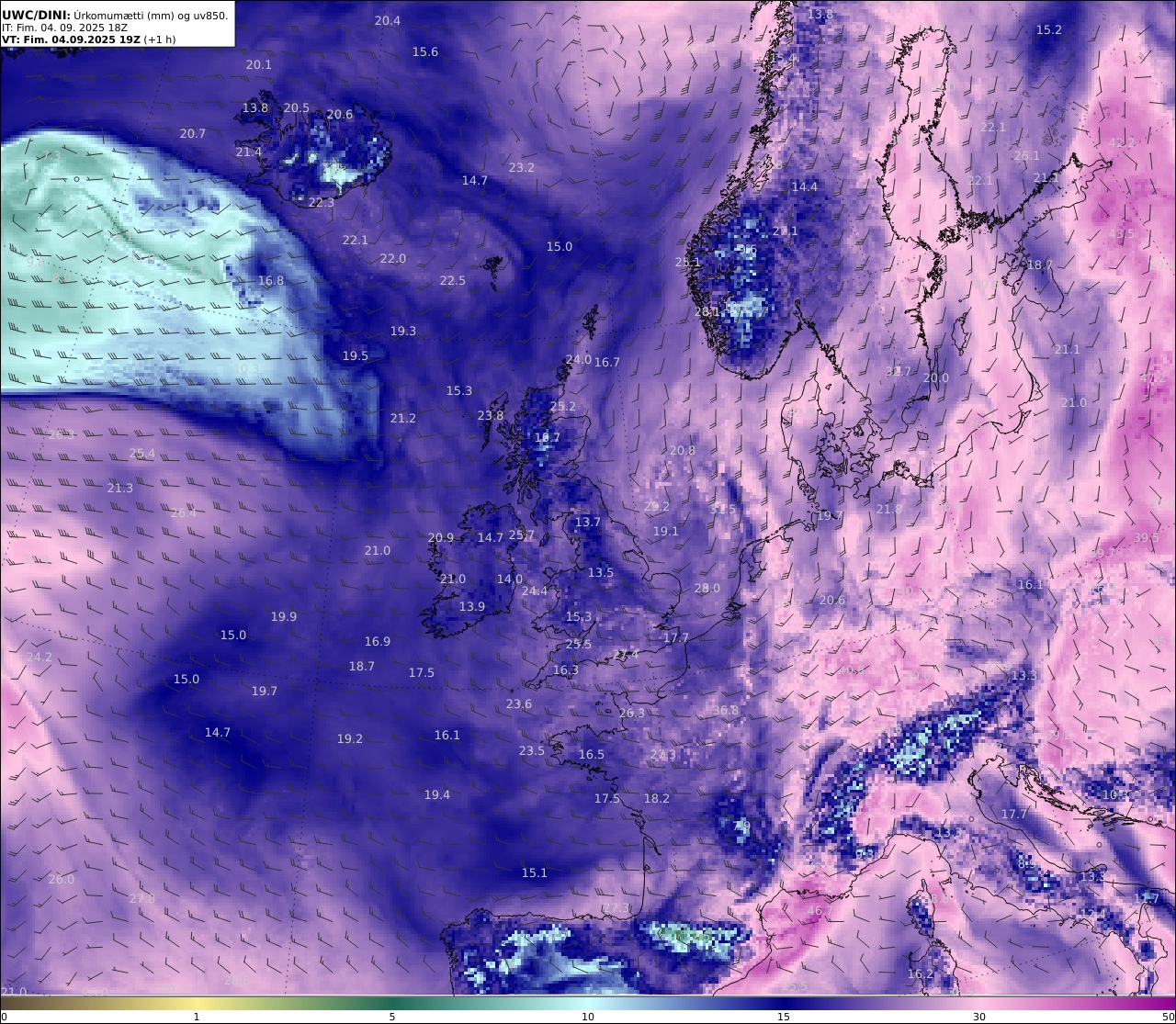Viewport: 1176px width, 1024px height.
Task: Click the 25.7 value label
Action: click(522, 535)
